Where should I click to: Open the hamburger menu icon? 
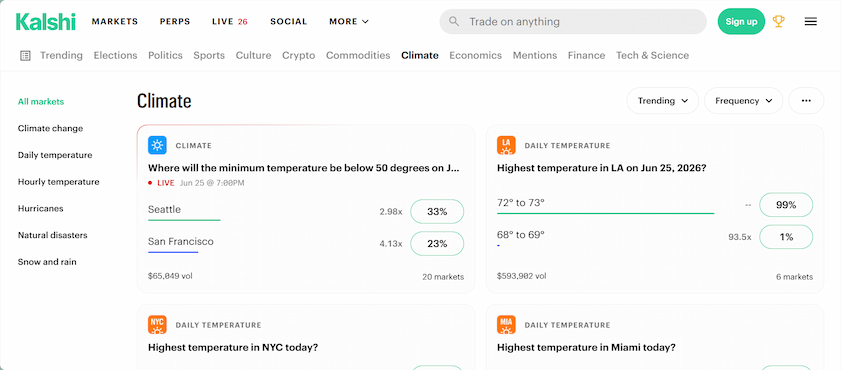coord(810,21)
